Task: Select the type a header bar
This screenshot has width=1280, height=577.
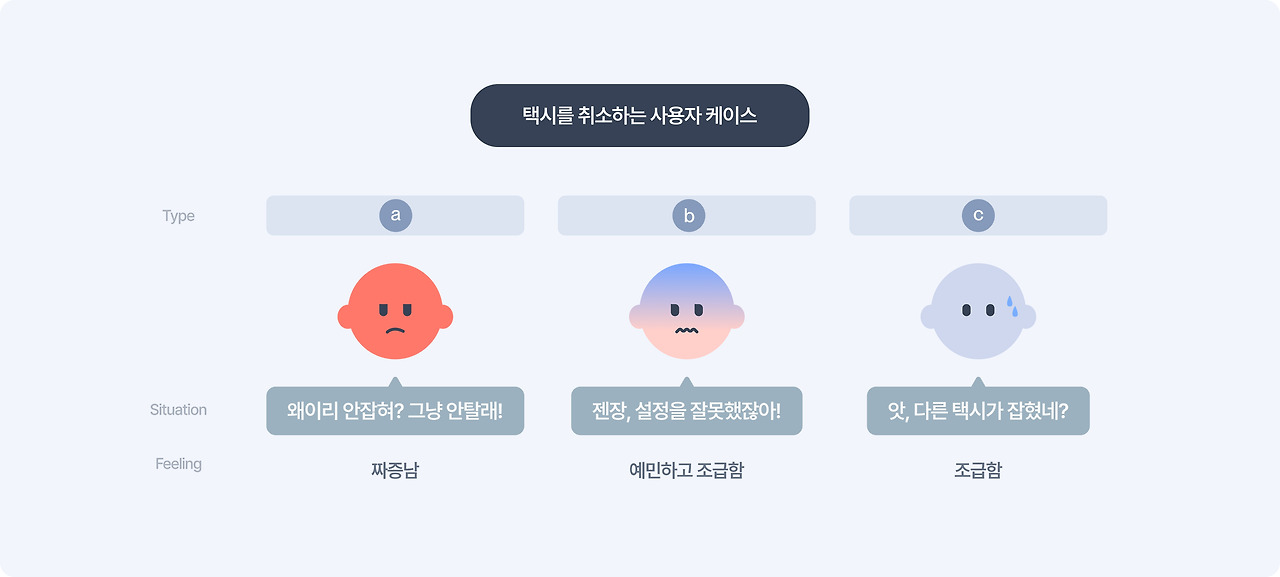Action: [x=395, y=215]
